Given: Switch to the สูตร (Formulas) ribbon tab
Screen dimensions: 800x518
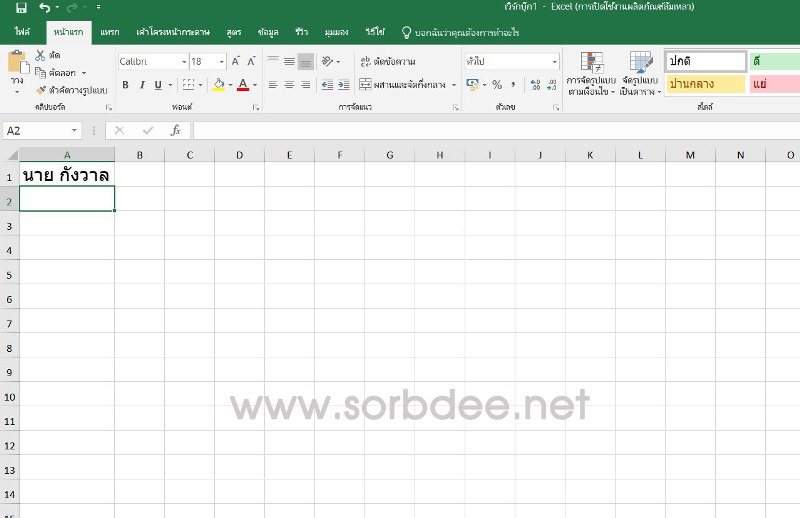Looking at the screenshot, I should click(x=234, y=33).
